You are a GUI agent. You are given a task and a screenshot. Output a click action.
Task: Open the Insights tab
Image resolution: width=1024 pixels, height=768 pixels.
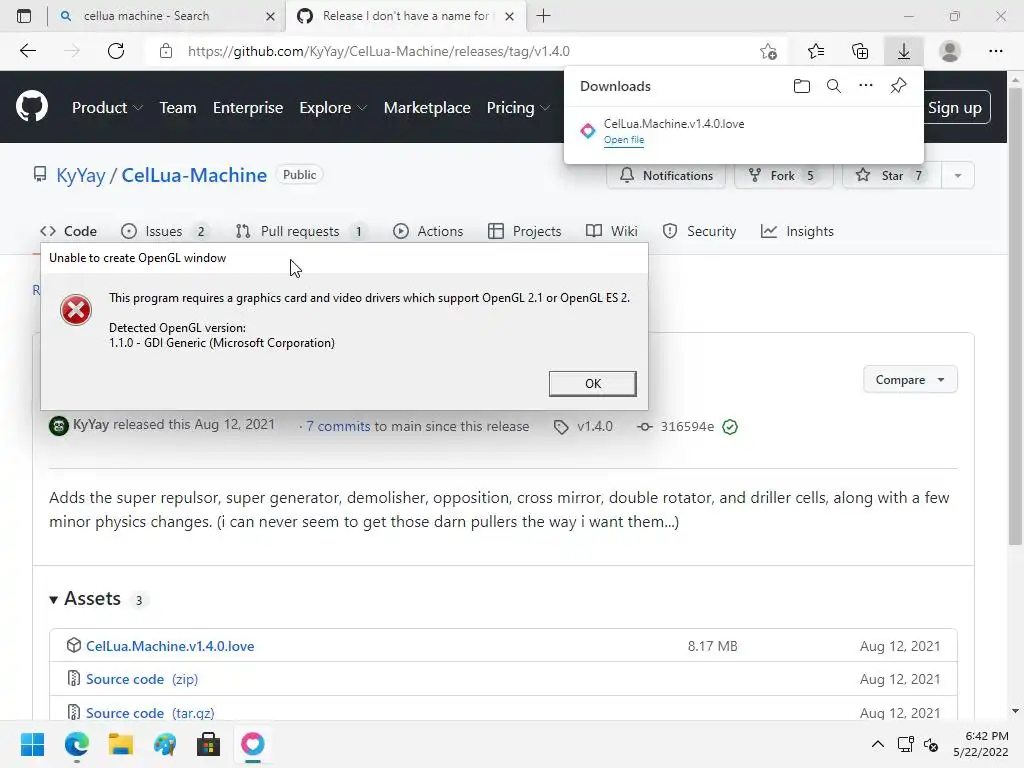tap(797, 231)
